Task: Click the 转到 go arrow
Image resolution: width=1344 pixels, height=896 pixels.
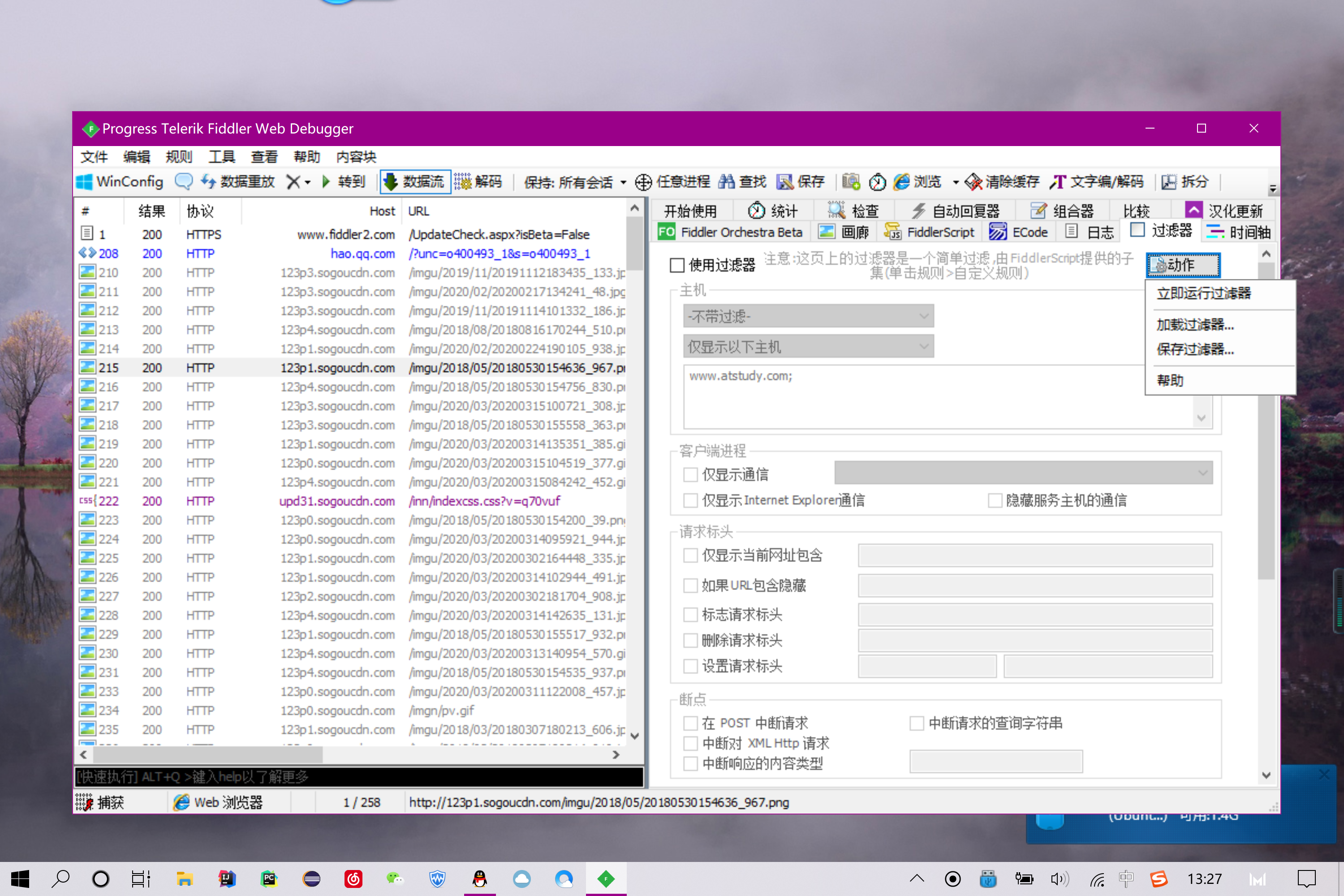Action: 344,182
